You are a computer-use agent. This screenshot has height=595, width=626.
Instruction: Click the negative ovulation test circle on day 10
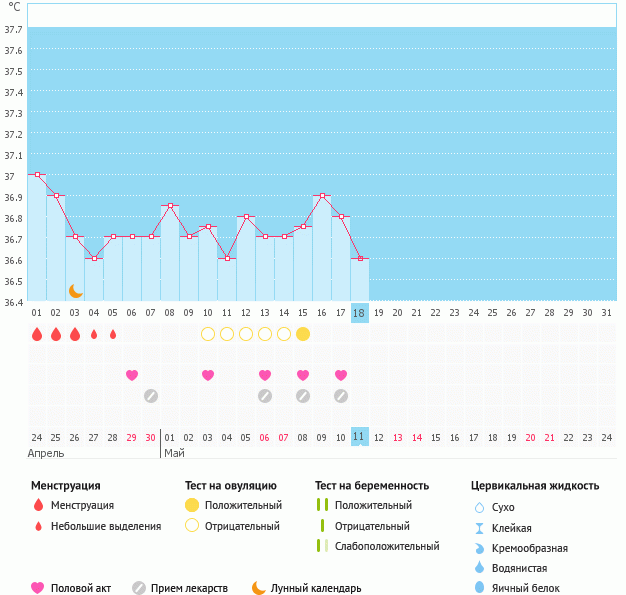coord(208,334)
